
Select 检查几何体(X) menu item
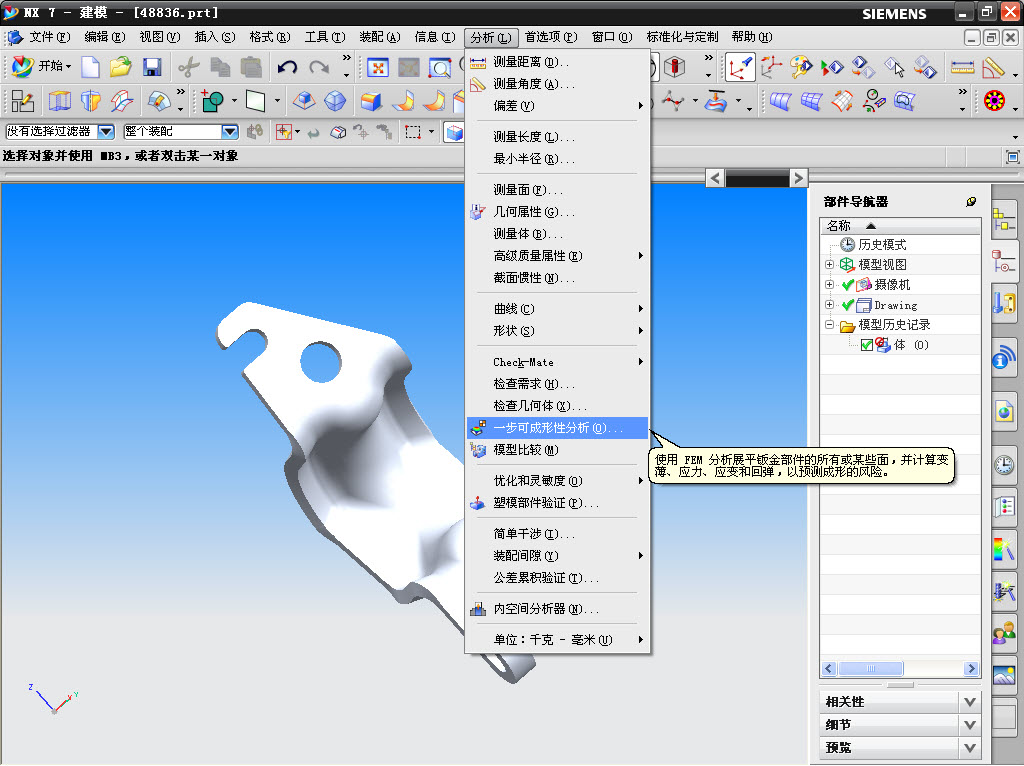[x=557, y=406]
